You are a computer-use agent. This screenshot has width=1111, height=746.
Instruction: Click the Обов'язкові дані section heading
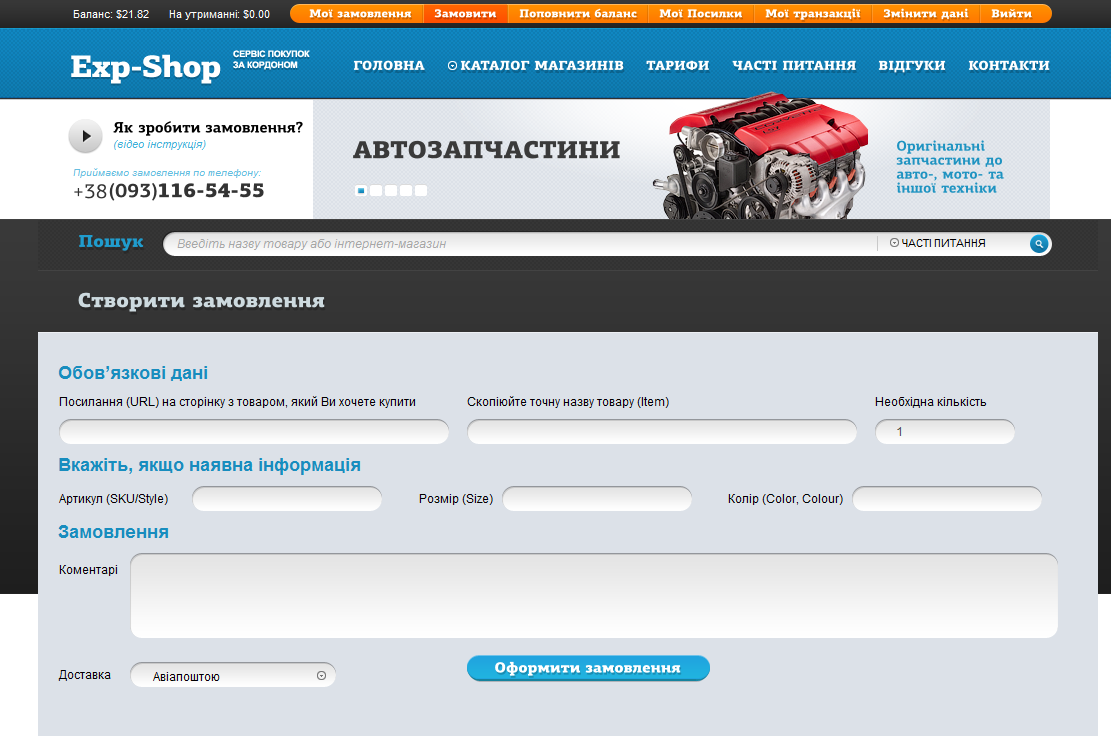coord(133,373)
